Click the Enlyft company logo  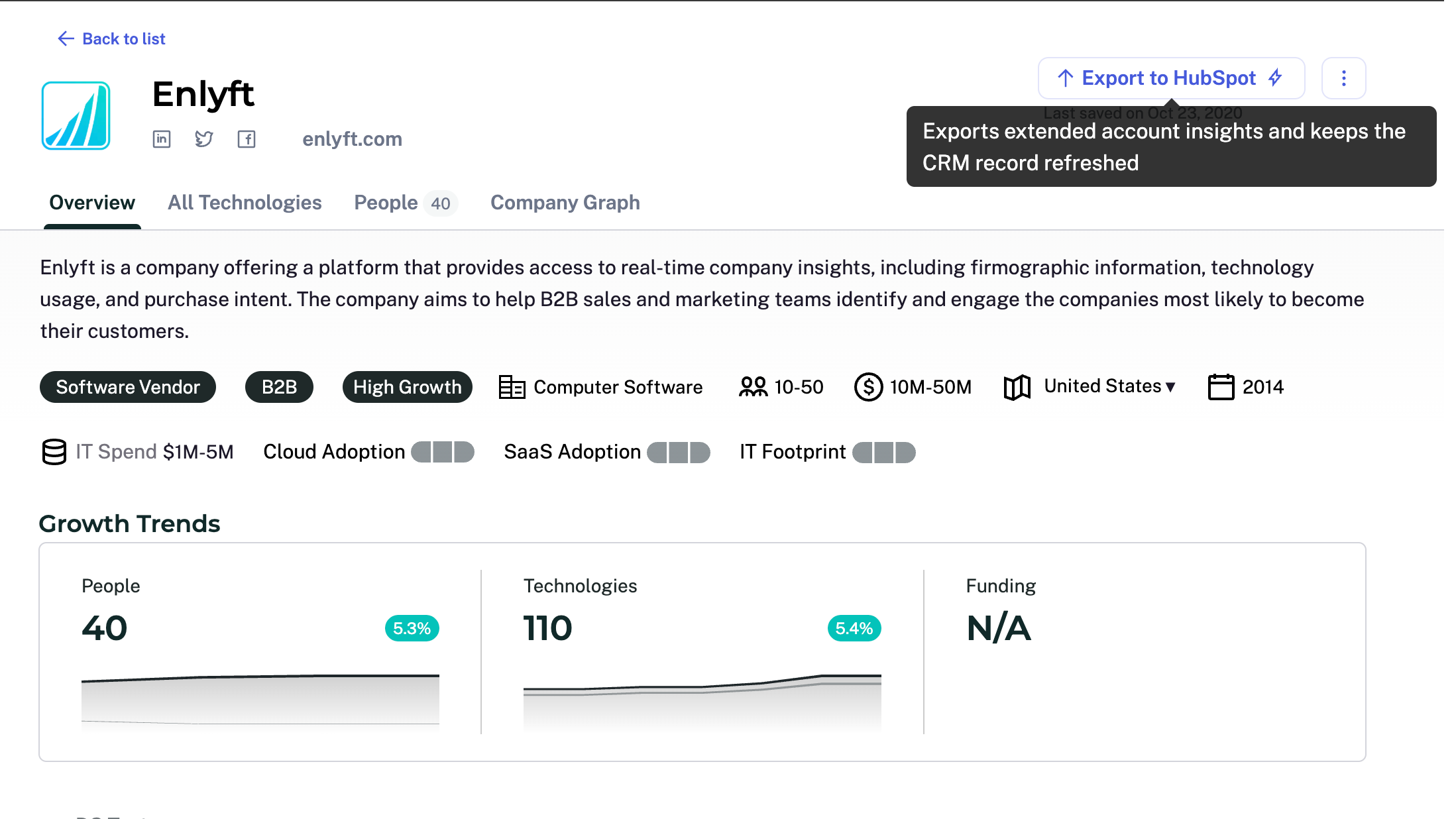click(x=76, y=116)
